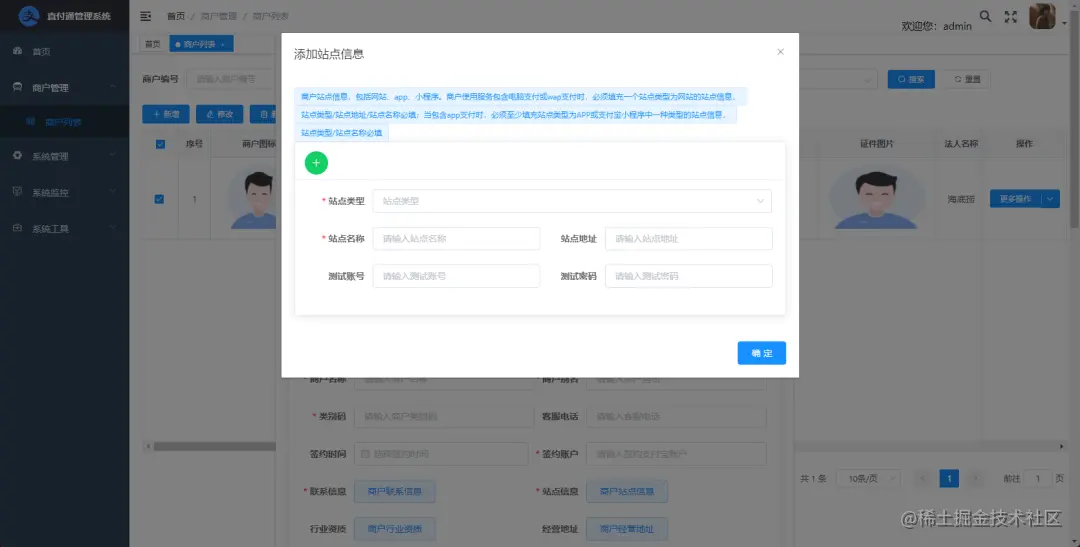Click the 新增 button
The width and height of the screenshot is (1080, 547).
coord(166,114)
